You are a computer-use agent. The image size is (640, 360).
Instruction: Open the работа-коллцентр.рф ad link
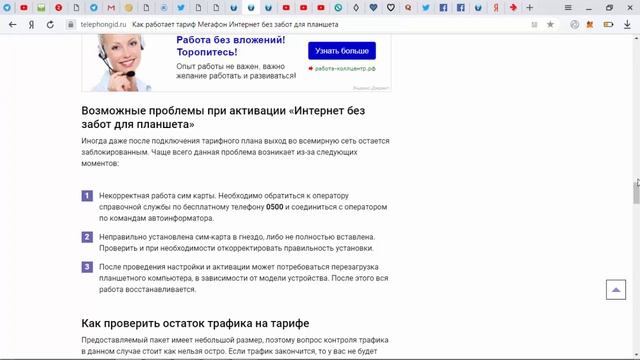(x=345, y=69)
